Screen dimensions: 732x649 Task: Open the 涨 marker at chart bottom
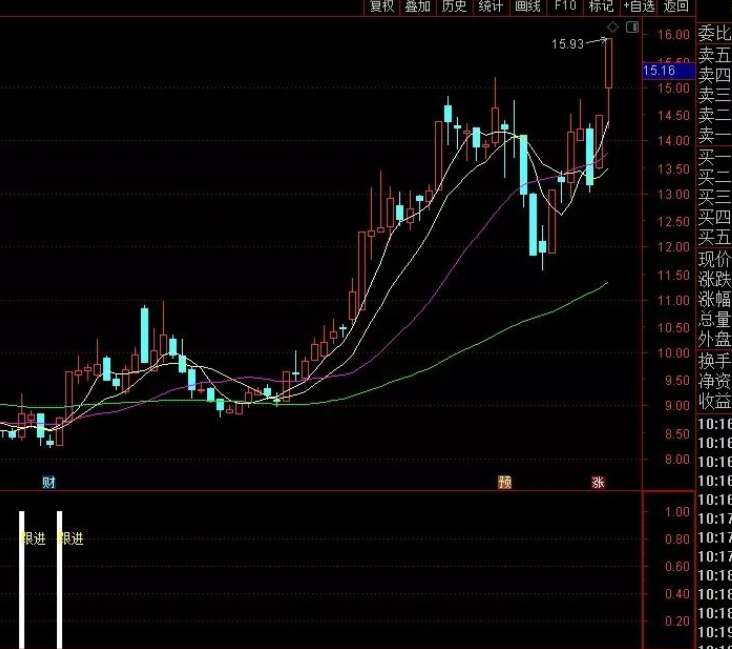point(598,482)
